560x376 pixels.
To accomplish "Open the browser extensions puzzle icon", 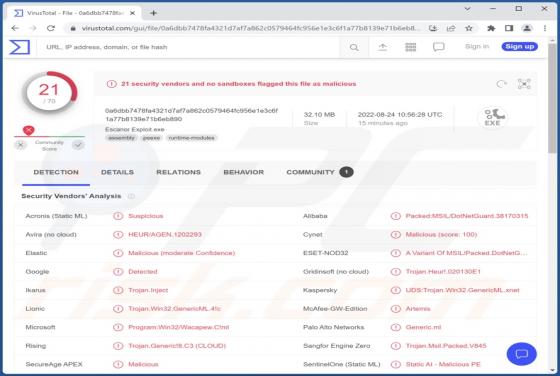I will pos(491,28).
